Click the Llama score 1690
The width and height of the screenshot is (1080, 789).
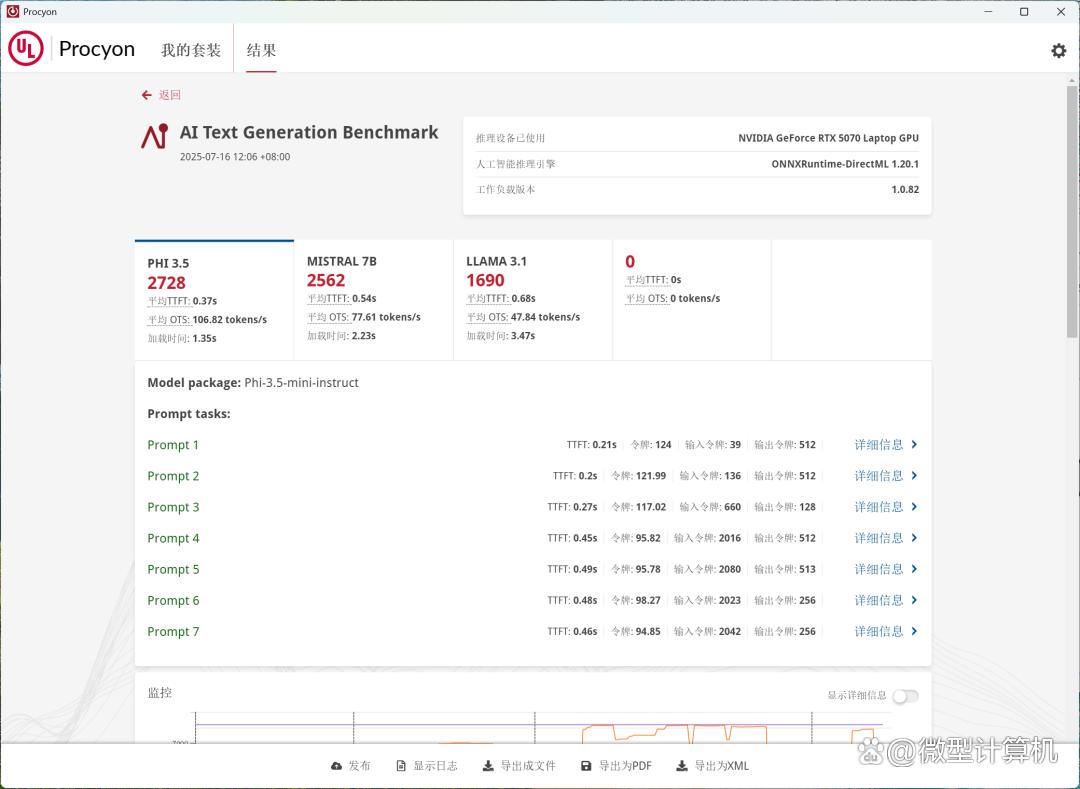(485, 280)
